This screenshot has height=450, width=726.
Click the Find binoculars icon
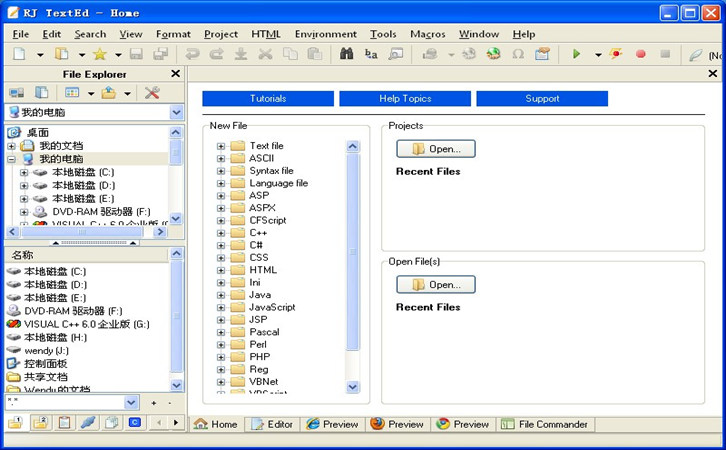(347, 54)
